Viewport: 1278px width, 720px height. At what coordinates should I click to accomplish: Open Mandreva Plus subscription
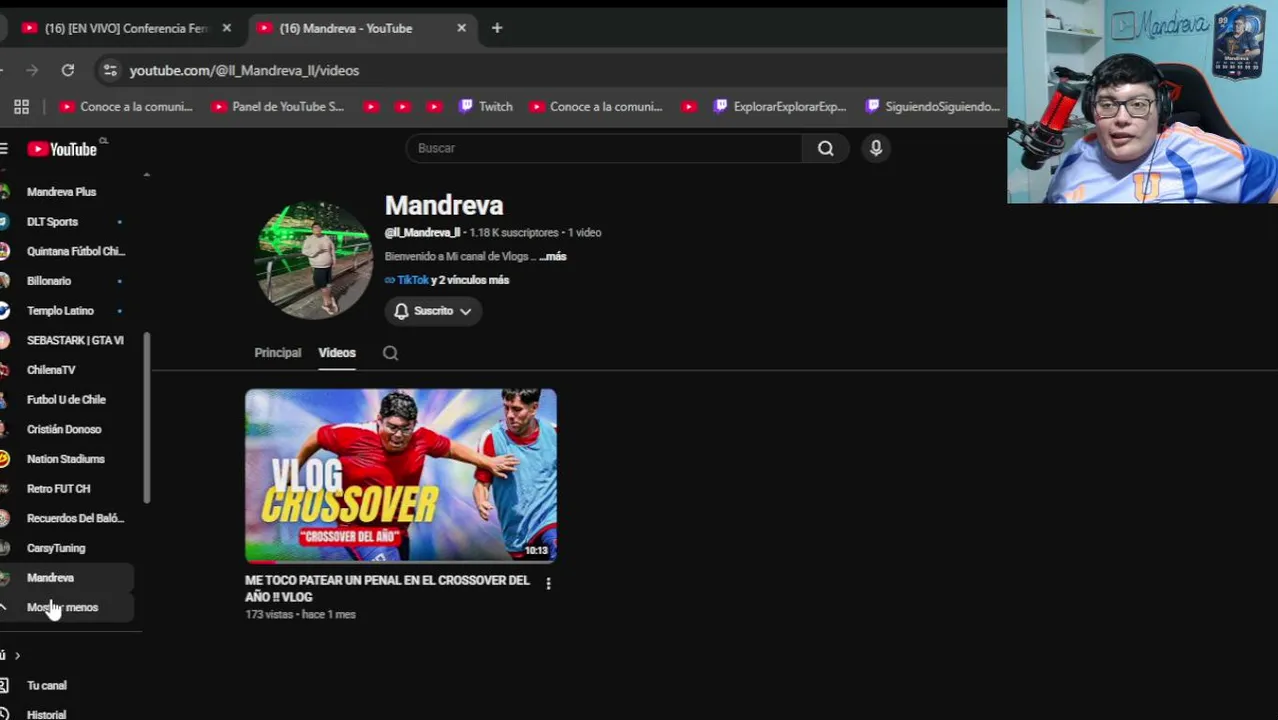point(62,192)
